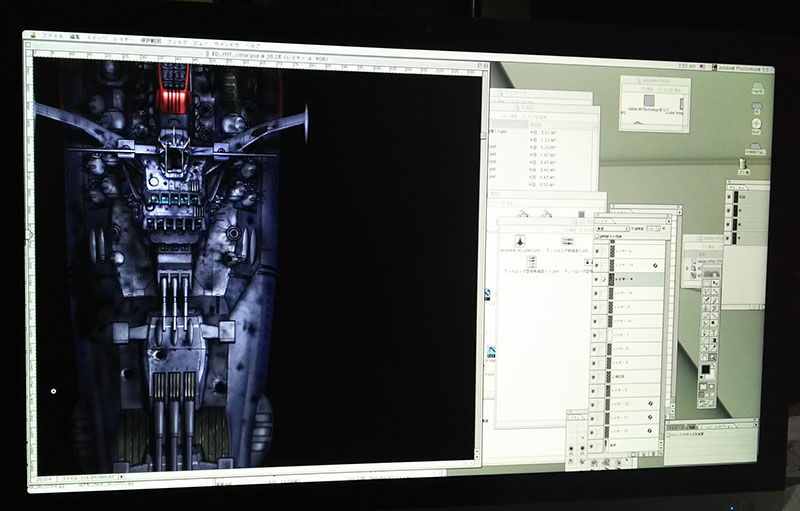Viewport: 800px width, 511px height.
Task: Click the clock showing 3:53 AM
Action: [687, 66]
